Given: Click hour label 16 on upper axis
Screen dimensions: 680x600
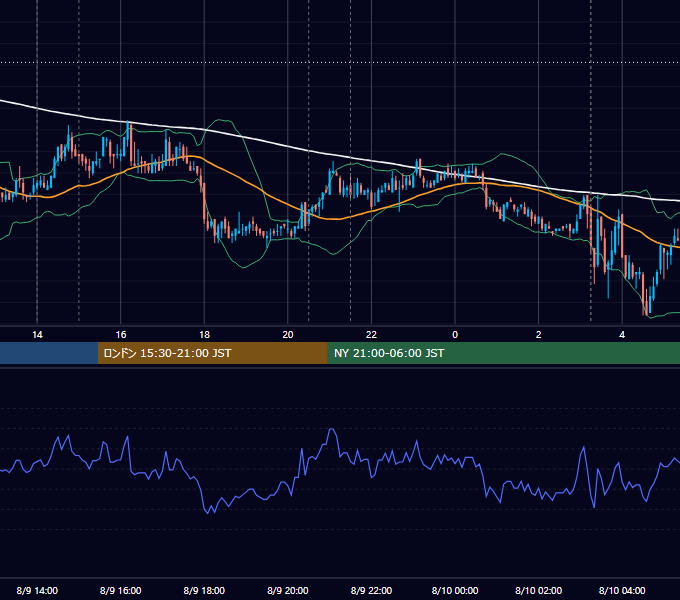Looking at the screenshot, I should 121,335.
